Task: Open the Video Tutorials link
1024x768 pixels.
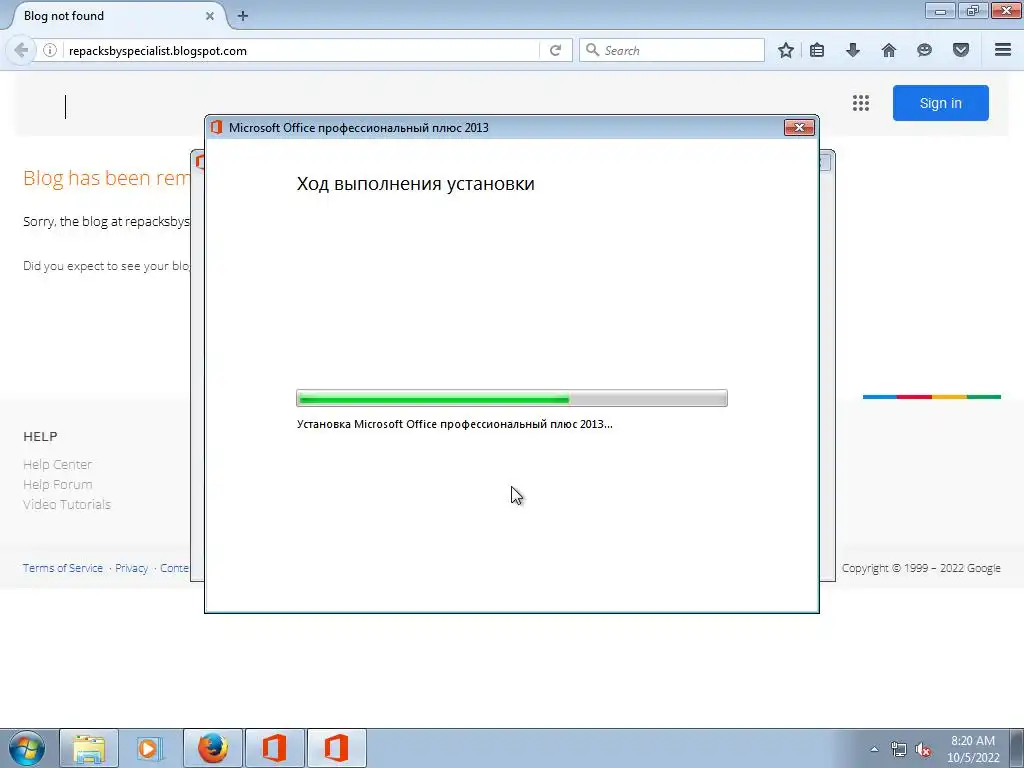Action: [67, 504]
